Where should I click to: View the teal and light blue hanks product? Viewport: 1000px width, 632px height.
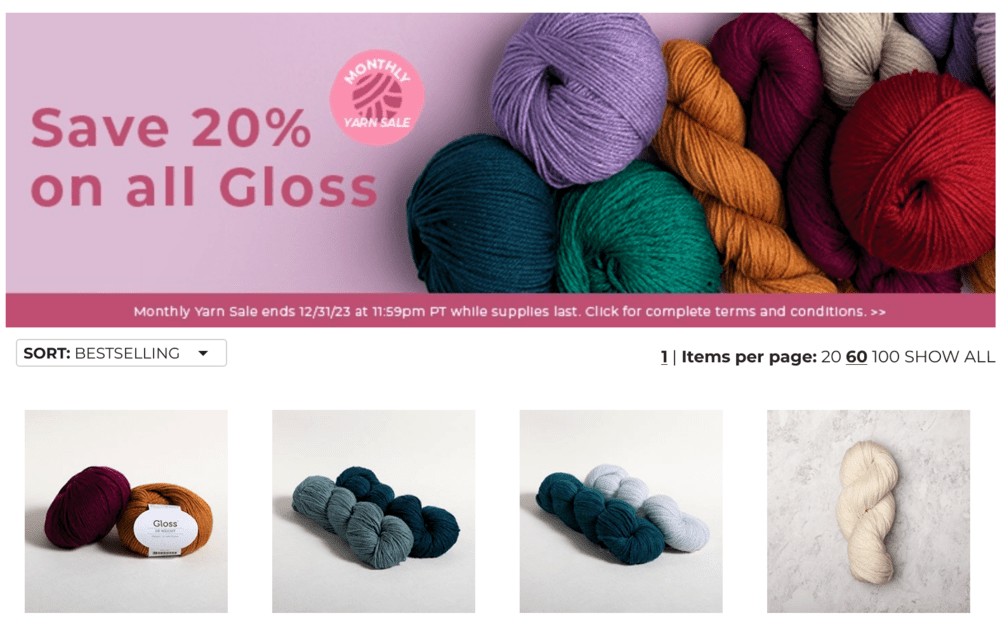pos(621,511)
